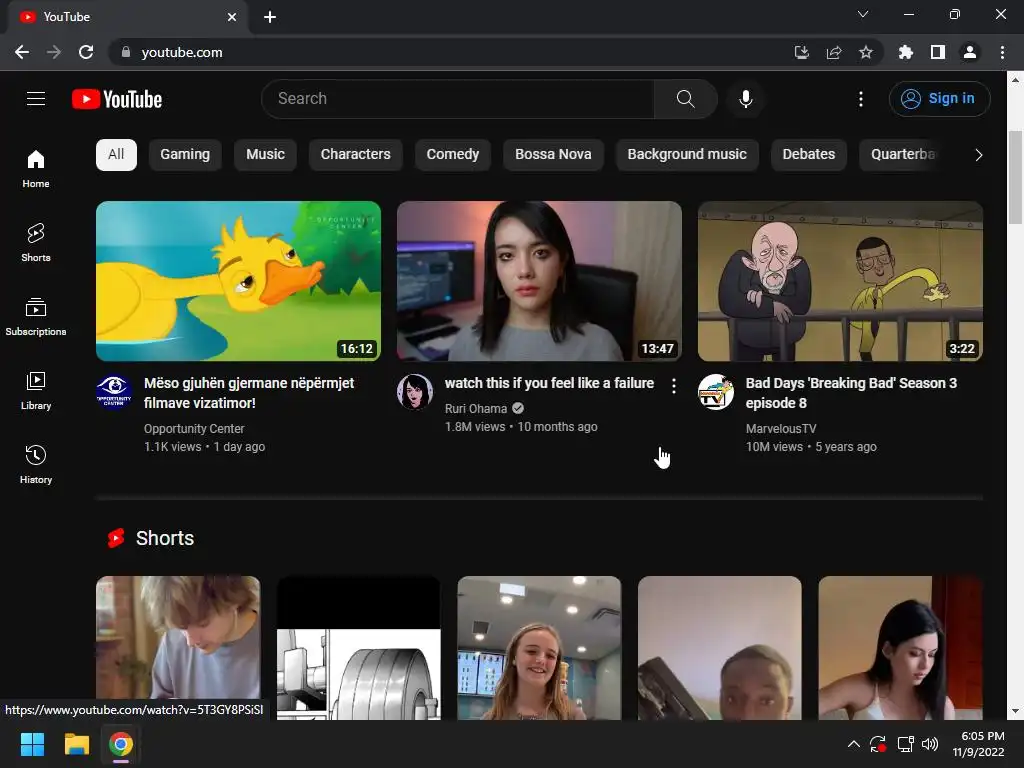Open Breaking Bad cartoon thumbnail
Image resolution: width=1024 pixels, height=768 pixels.
pyautogui.click(x=840, y=281)
